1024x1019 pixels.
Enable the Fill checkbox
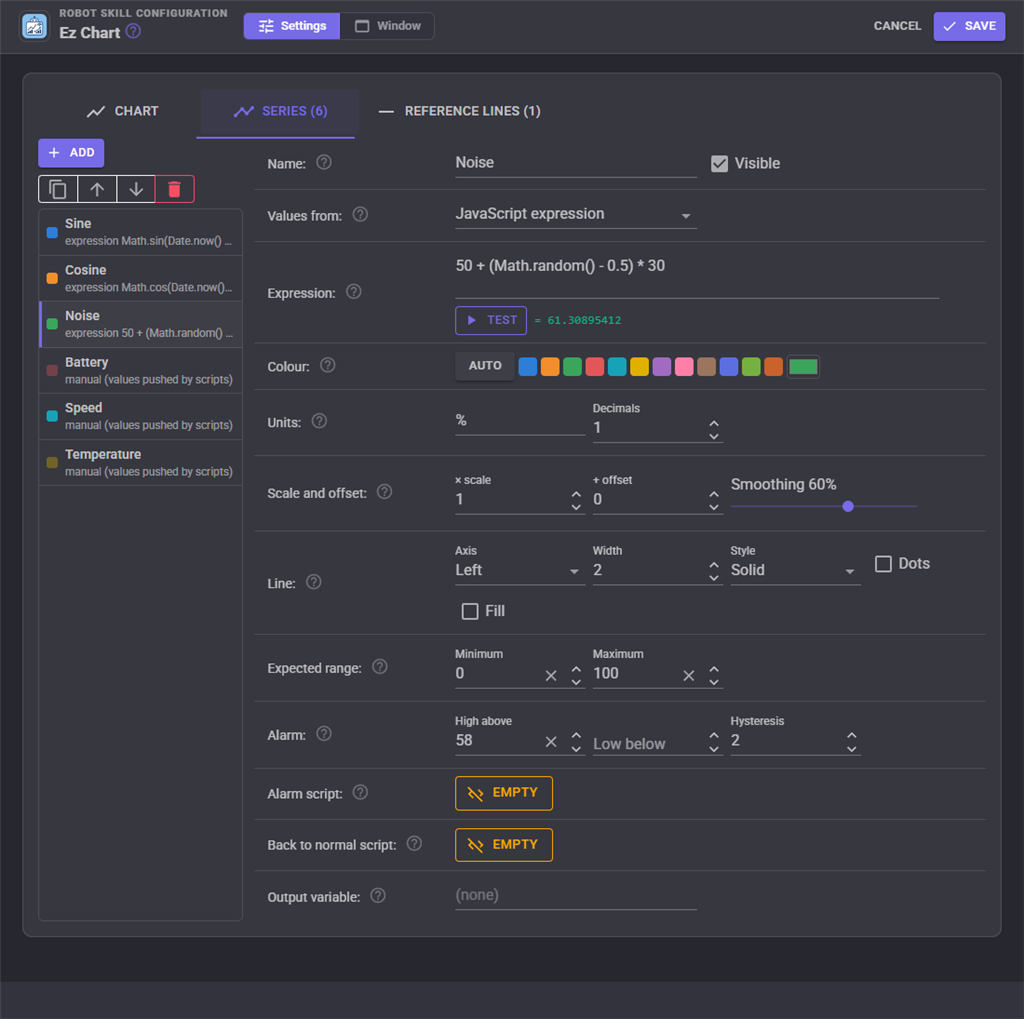tap(470, 611)
